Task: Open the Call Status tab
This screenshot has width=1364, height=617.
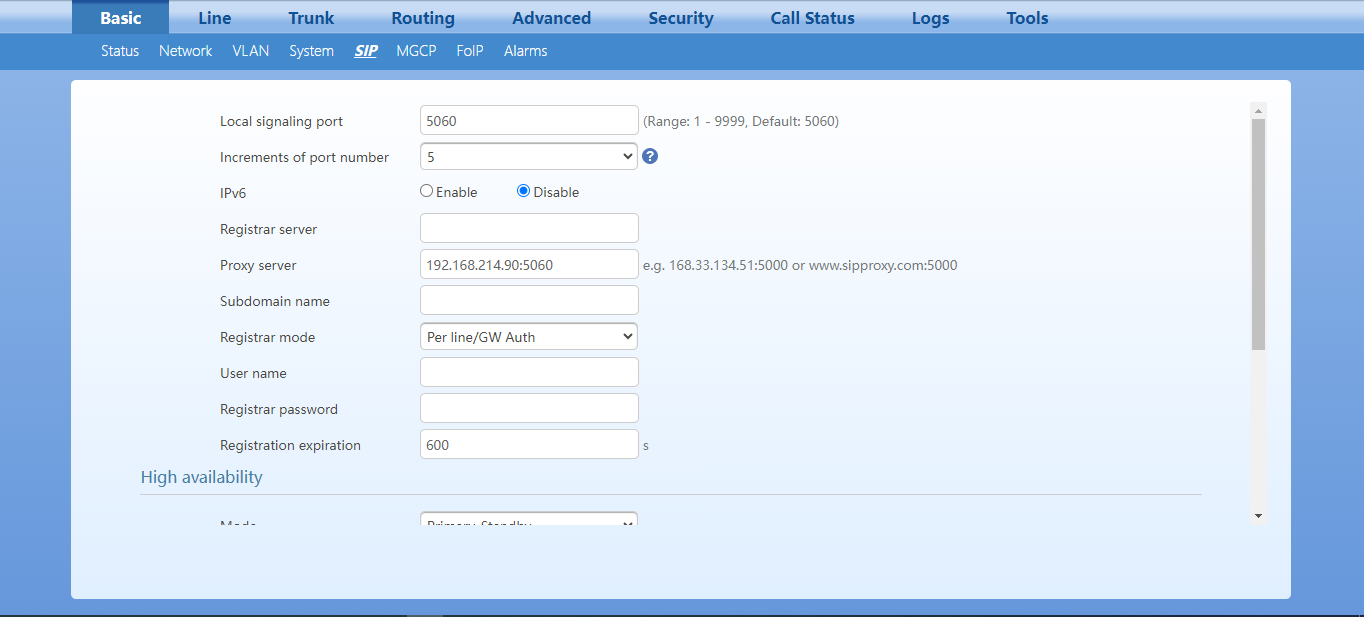Action: [x=812, y=18]
